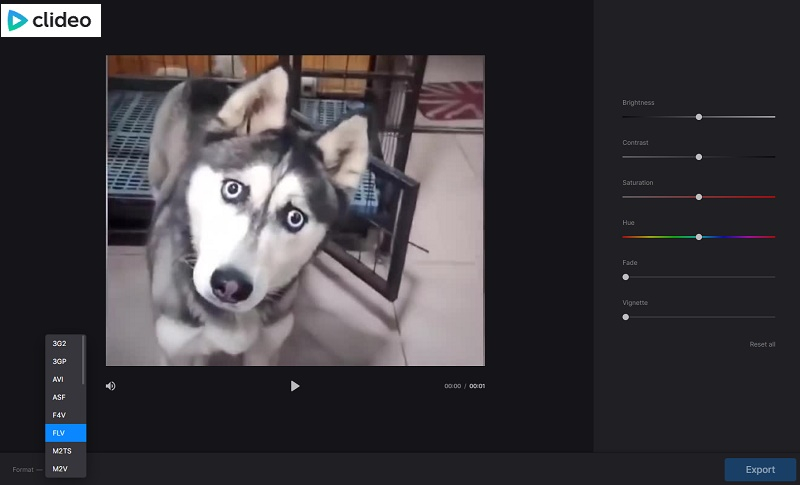Click the Saturation slider handle
This screenshot has width=800, height=485.
coord(699,197)
